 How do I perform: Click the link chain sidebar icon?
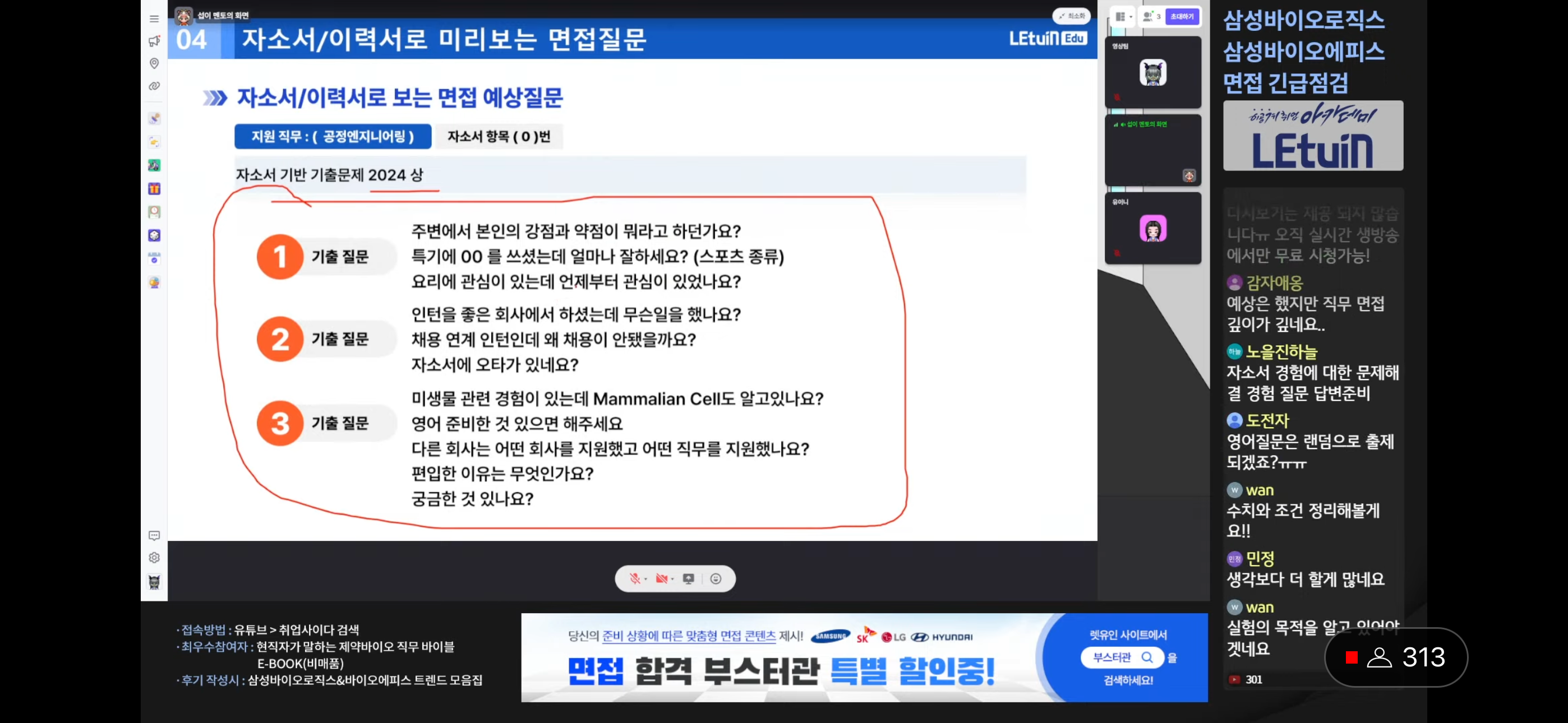point(154,86)
